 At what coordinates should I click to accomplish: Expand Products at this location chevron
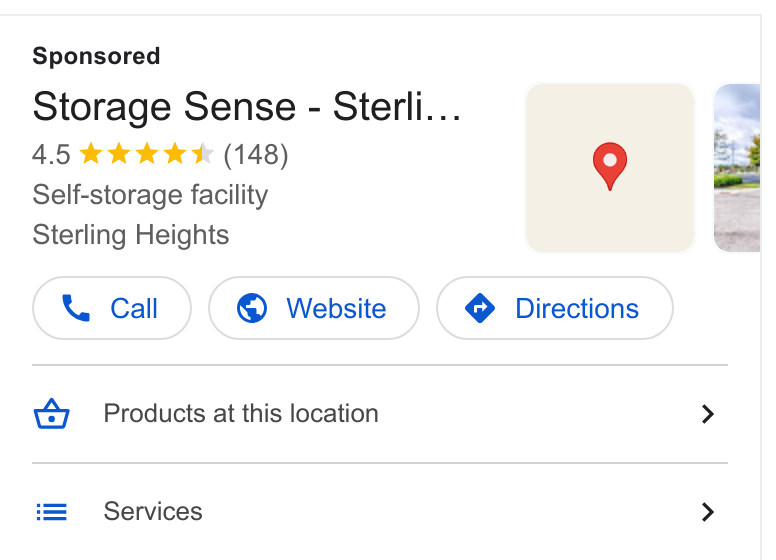(708, 414)
